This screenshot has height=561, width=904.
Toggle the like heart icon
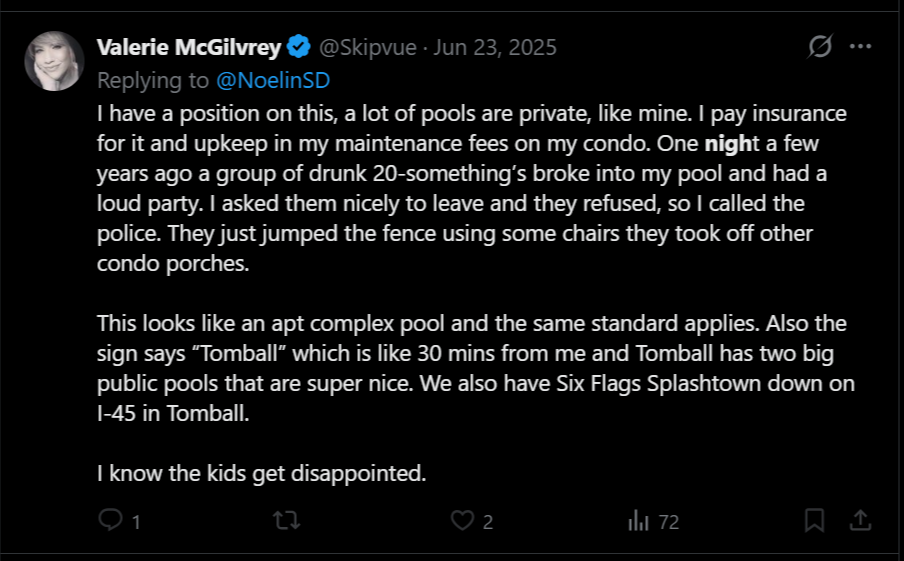462,521
